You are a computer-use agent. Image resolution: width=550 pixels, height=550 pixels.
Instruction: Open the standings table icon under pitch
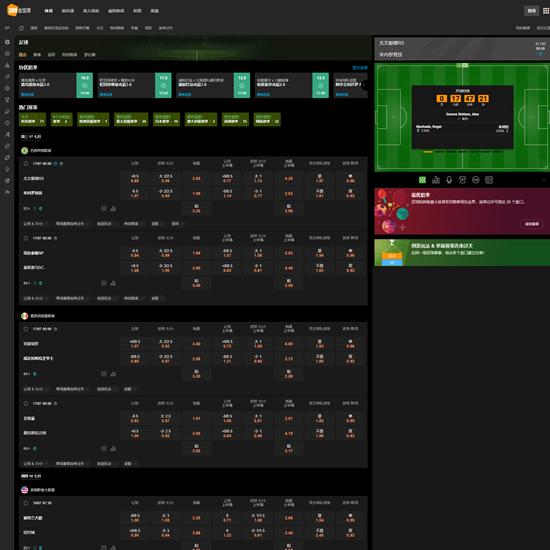pyautogui.click(x=489, y=180)
